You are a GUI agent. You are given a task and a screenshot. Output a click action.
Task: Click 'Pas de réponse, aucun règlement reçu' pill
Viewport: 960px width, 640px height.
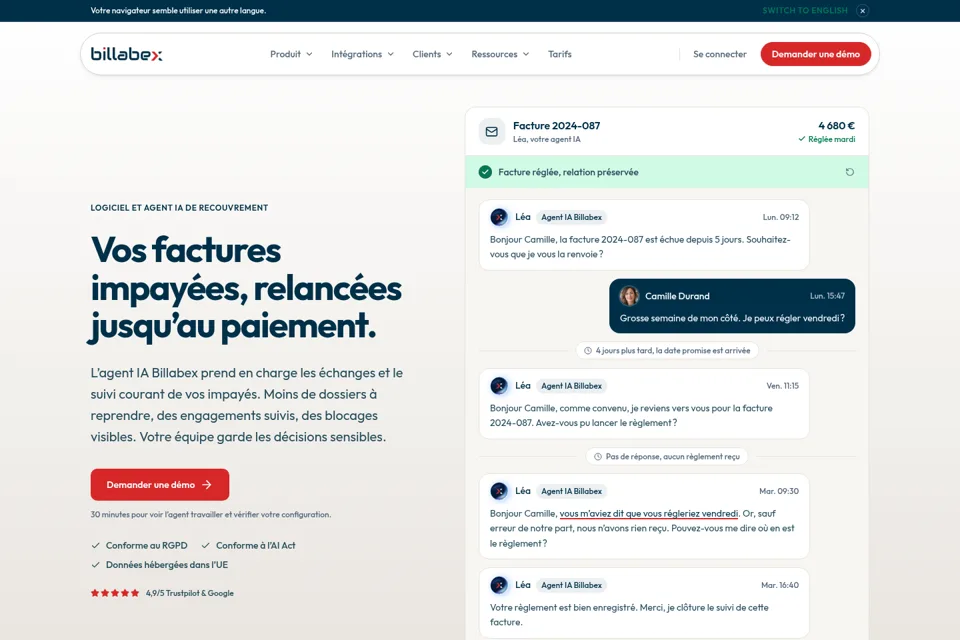(x=667, y=457)
